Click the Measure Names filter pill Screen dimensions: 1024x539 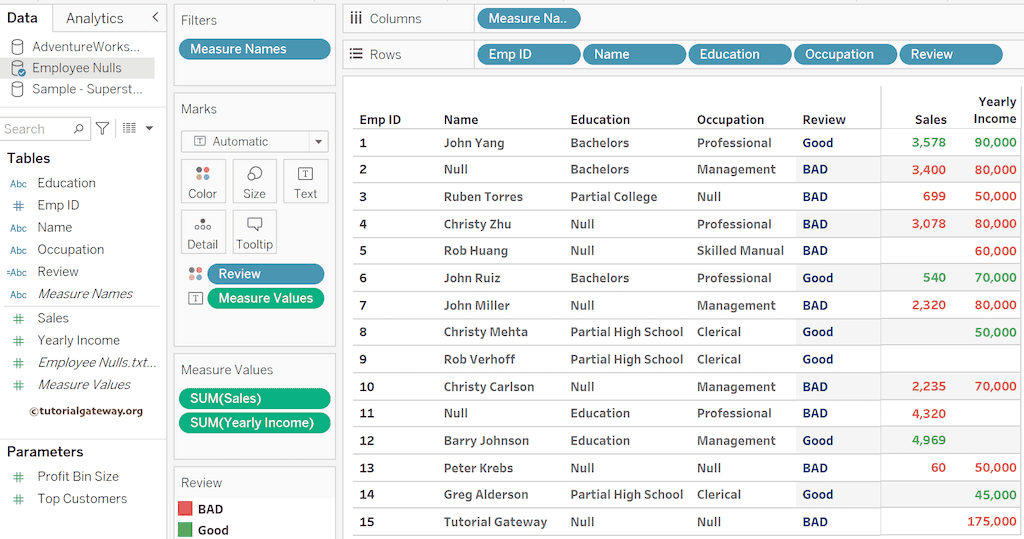click(x=254, y=49)
